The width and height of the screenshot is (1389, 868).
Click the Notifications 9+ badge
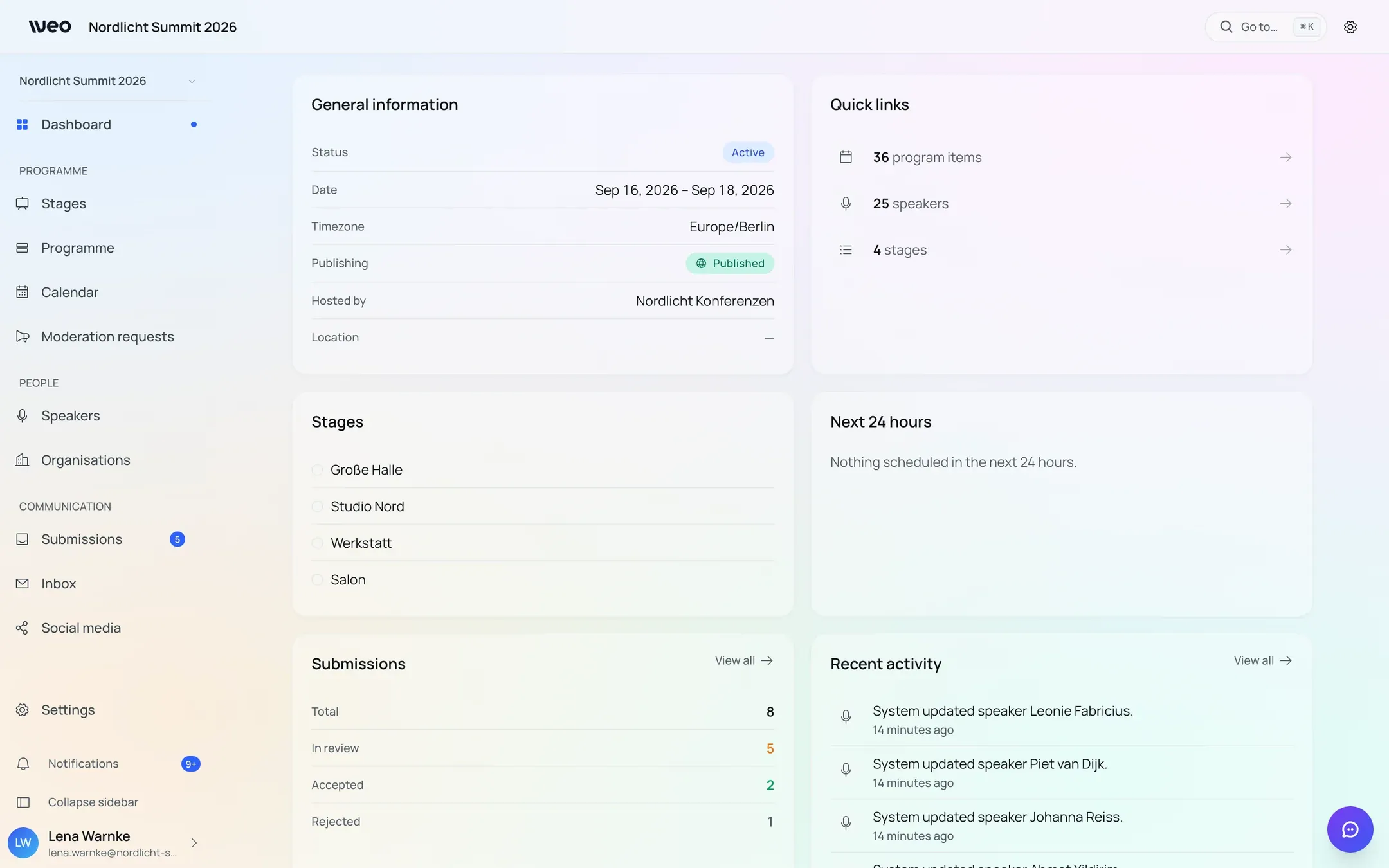[x=191, y=764]
